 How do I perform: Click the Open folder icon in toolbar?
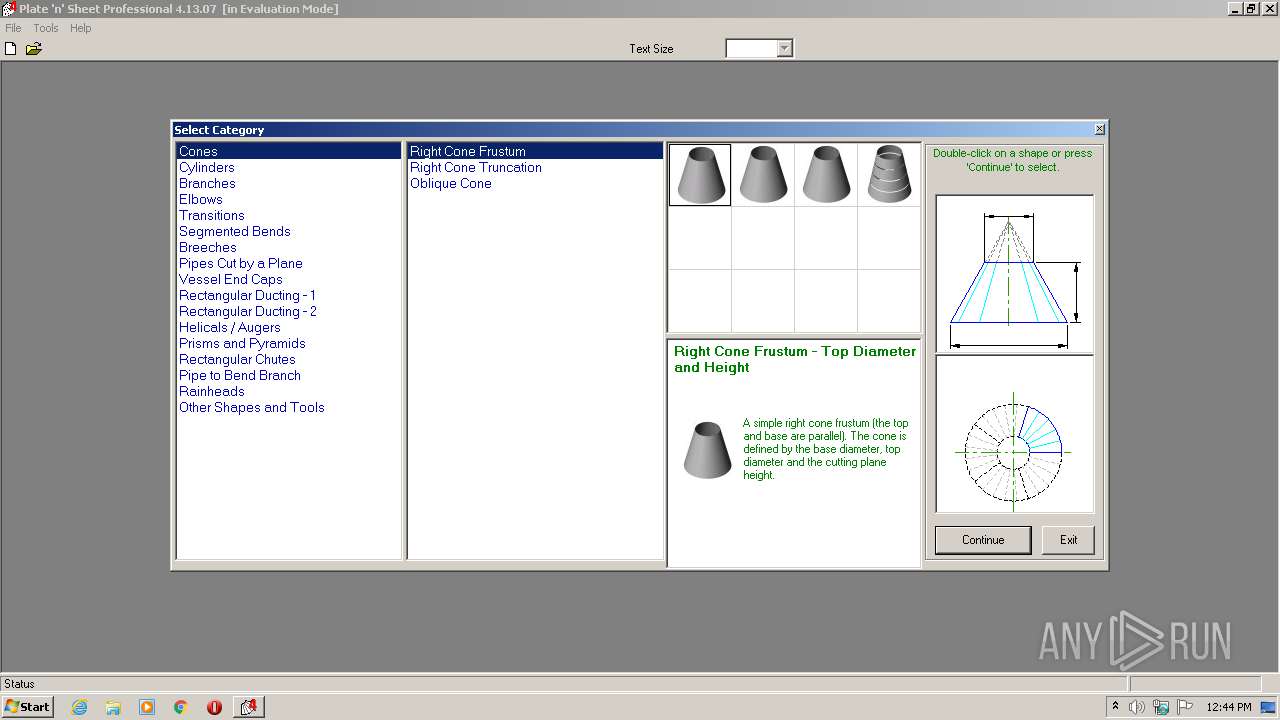(33, 48)
